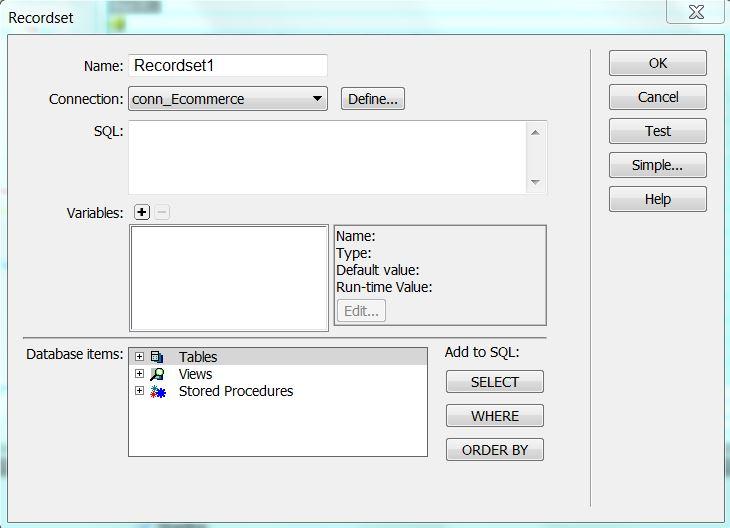Viewport: 730px width, 528px height.
Task: Expand the Tables tree node
Action: 139,357
